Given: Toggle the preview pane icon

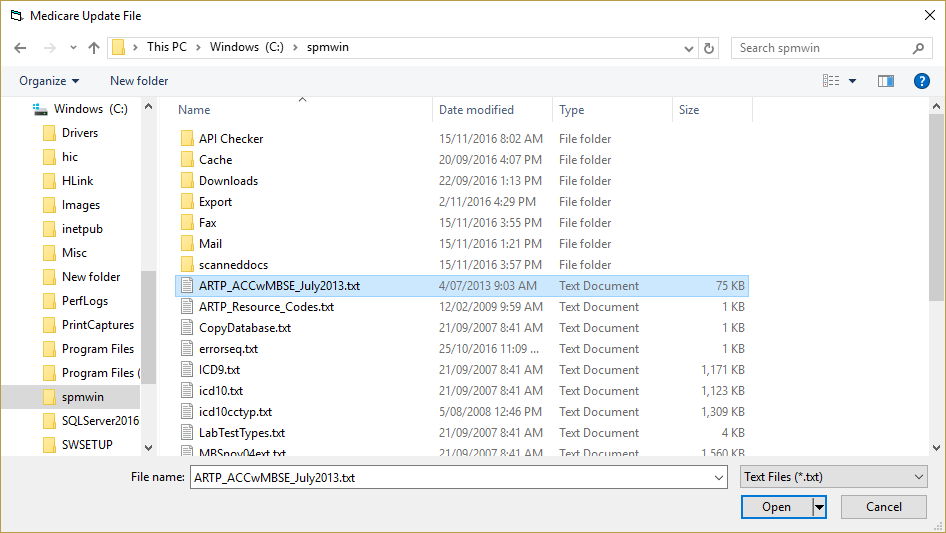Looking at the screenshot, I should pos(886,81).
